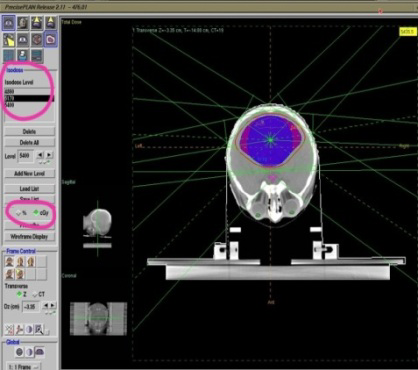The width and height of the screenshot is (418, 370).
Task: Click the contrast half-circle icon in Global section
Action: tap(29, 352)
